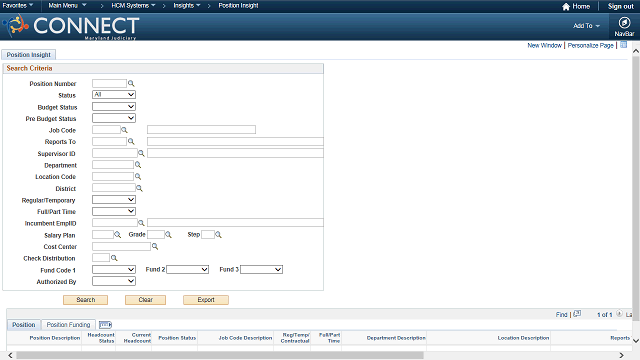Viewport: 640px width, 360px height.
Task: Open the Insights breadcrumb menu
Action: coord(187,6)
